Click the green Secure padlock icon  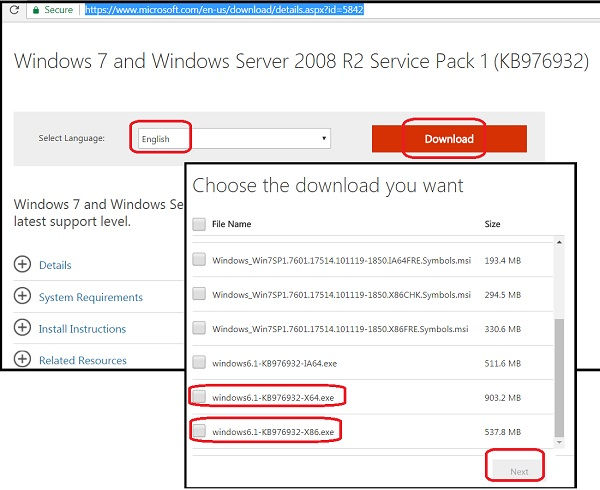click(36, 10)
